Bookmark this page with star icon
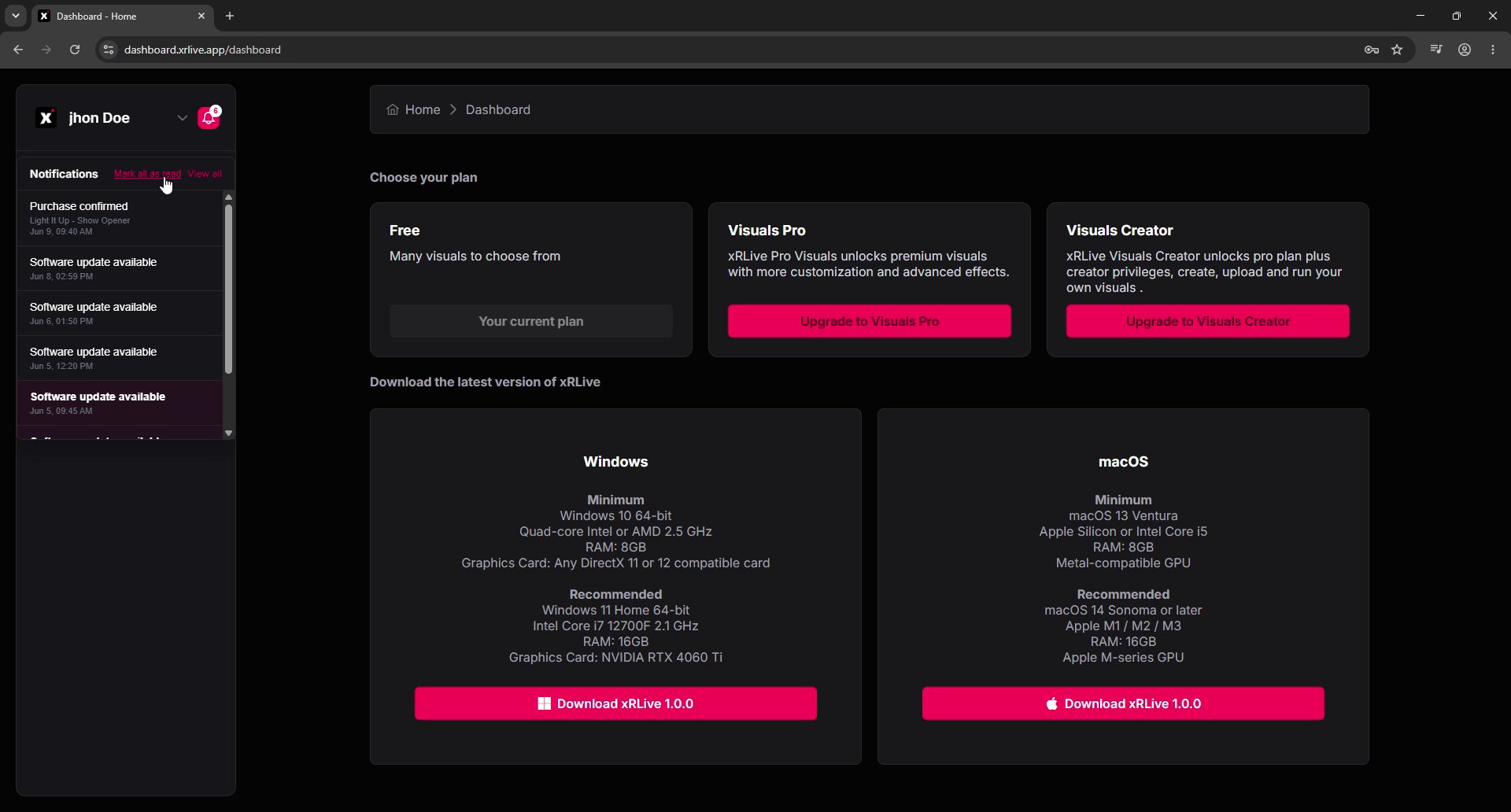1511x812 pixels. coord(1397,50)
